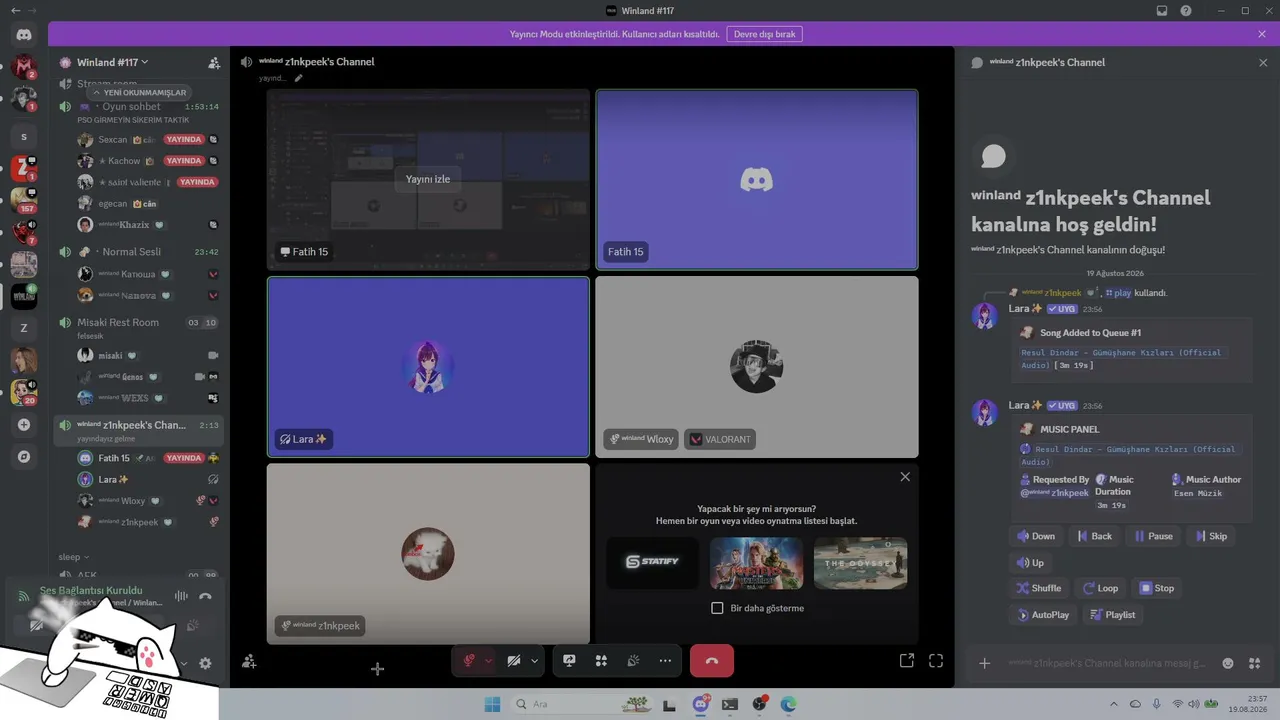Hang up with the red disconnect button
This screenshot has width=1280, height=720.
tap(712, 661)
